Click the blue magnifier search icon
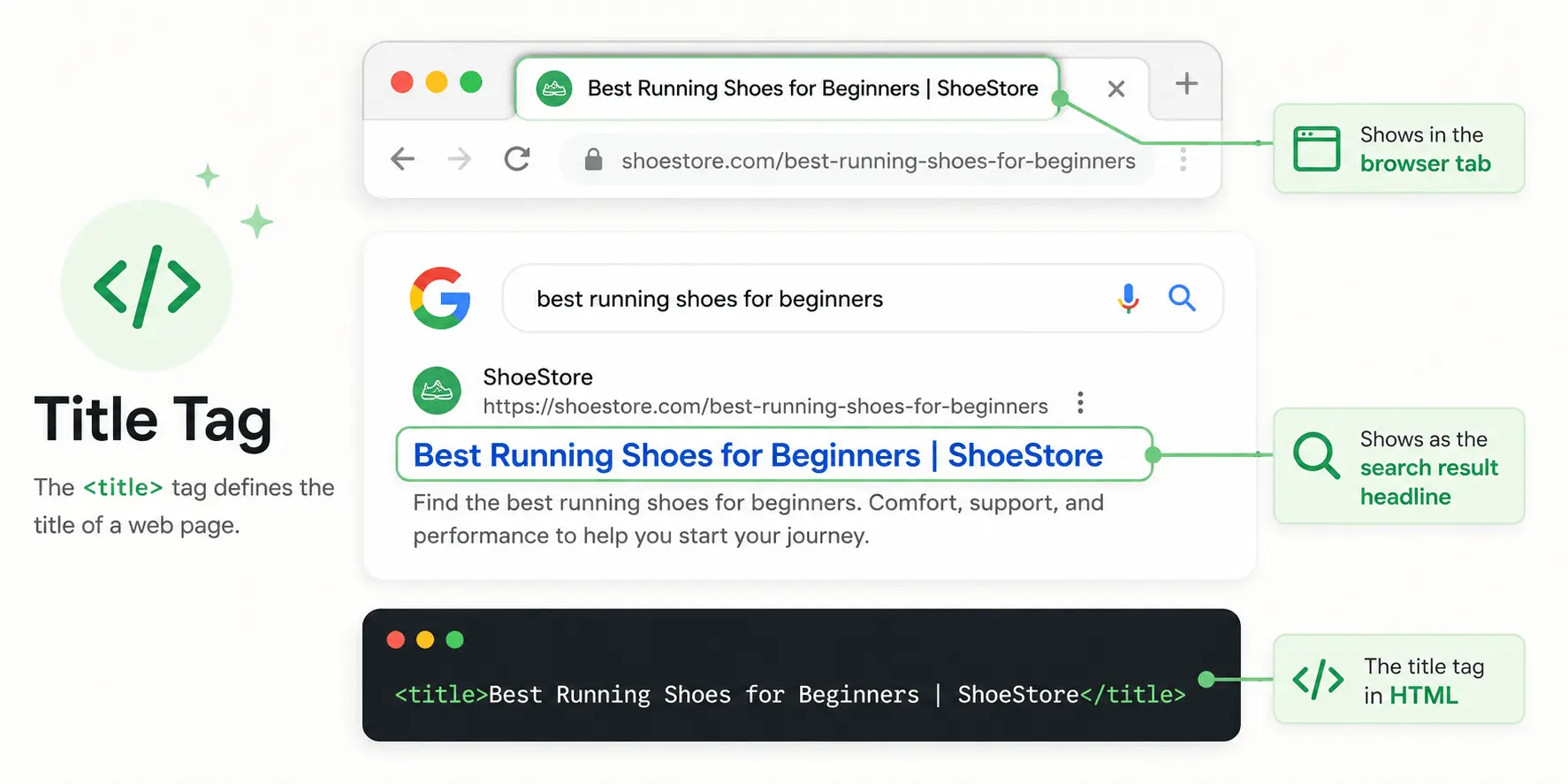 (x=1182, y=298)
